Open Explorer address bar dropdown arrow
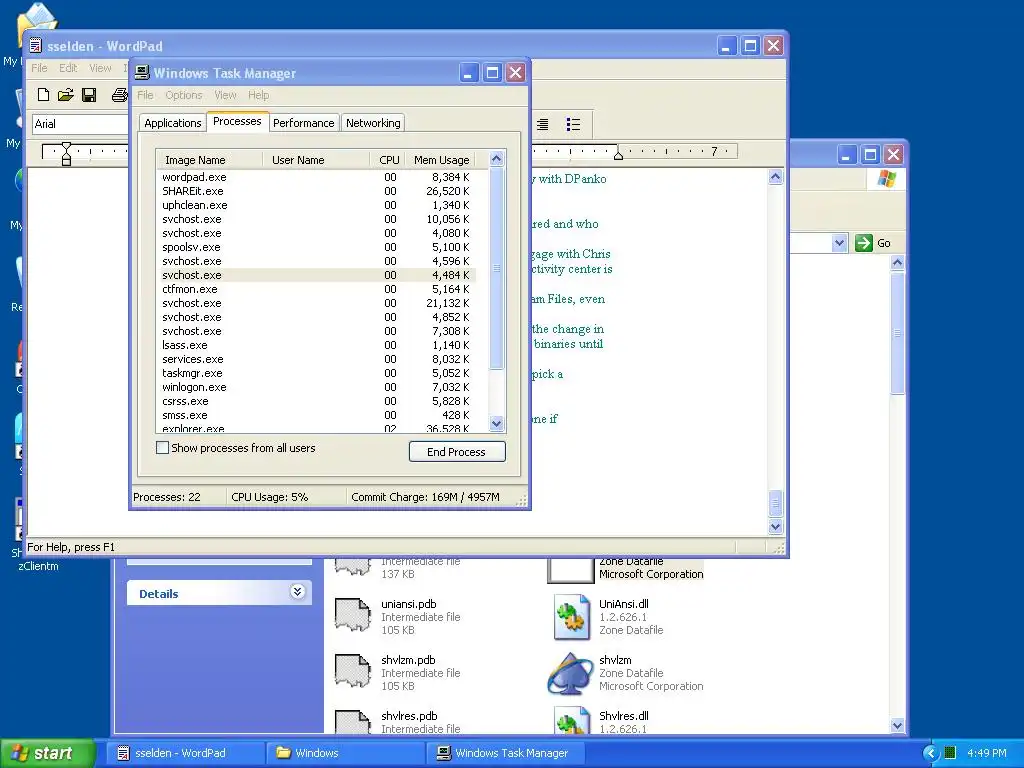The width and height of the screenshot is (1024, 768). pyautogui.click(x=839, y=243)
